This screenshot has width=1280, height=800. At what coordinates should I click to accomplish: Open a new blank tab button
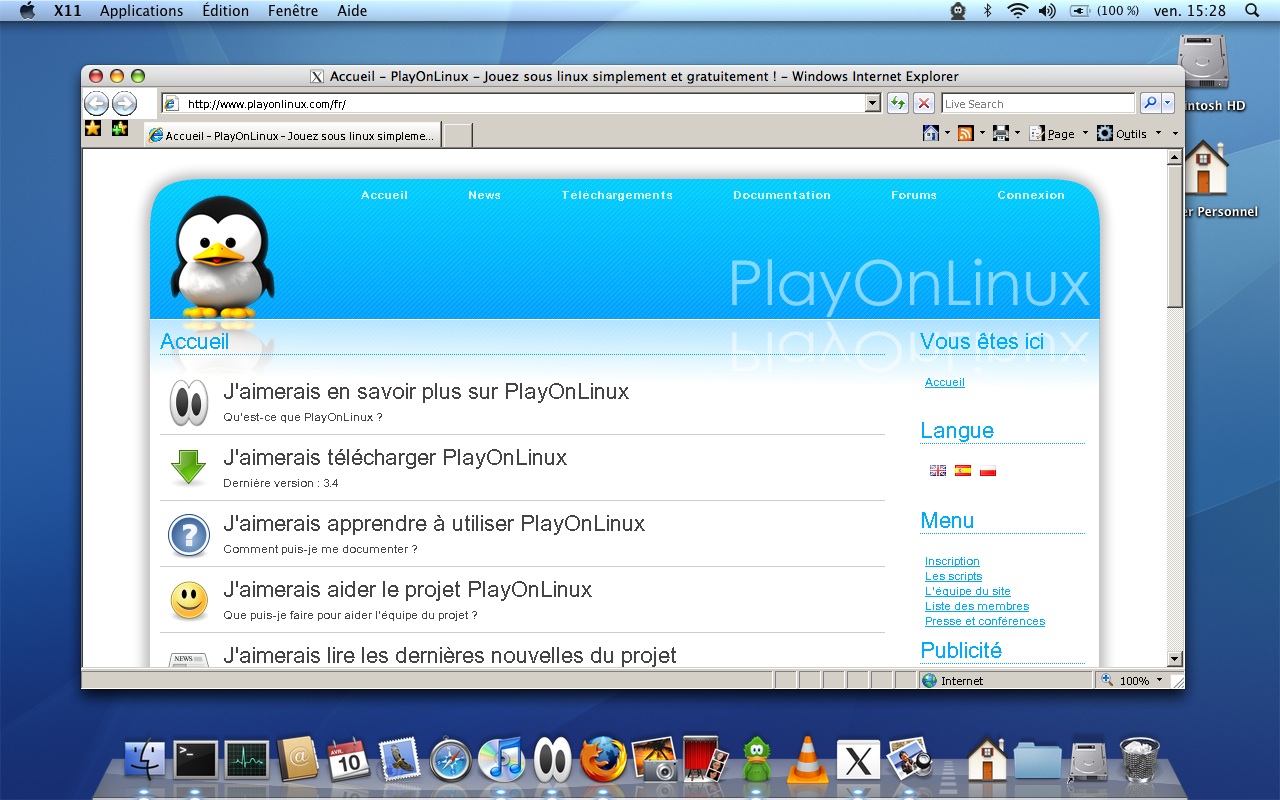pos(457,135)
